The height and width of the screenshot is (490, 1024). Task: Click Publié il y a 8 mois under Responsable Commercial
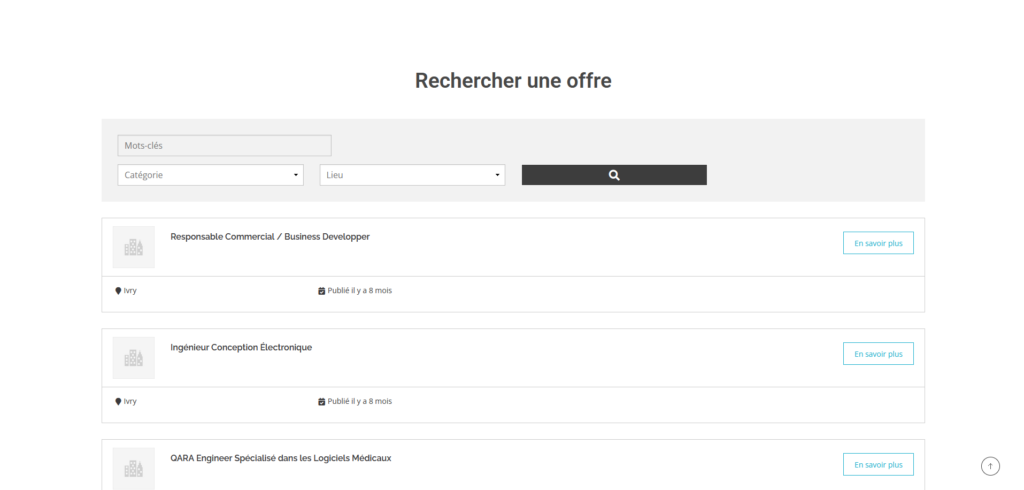[360, 291]
